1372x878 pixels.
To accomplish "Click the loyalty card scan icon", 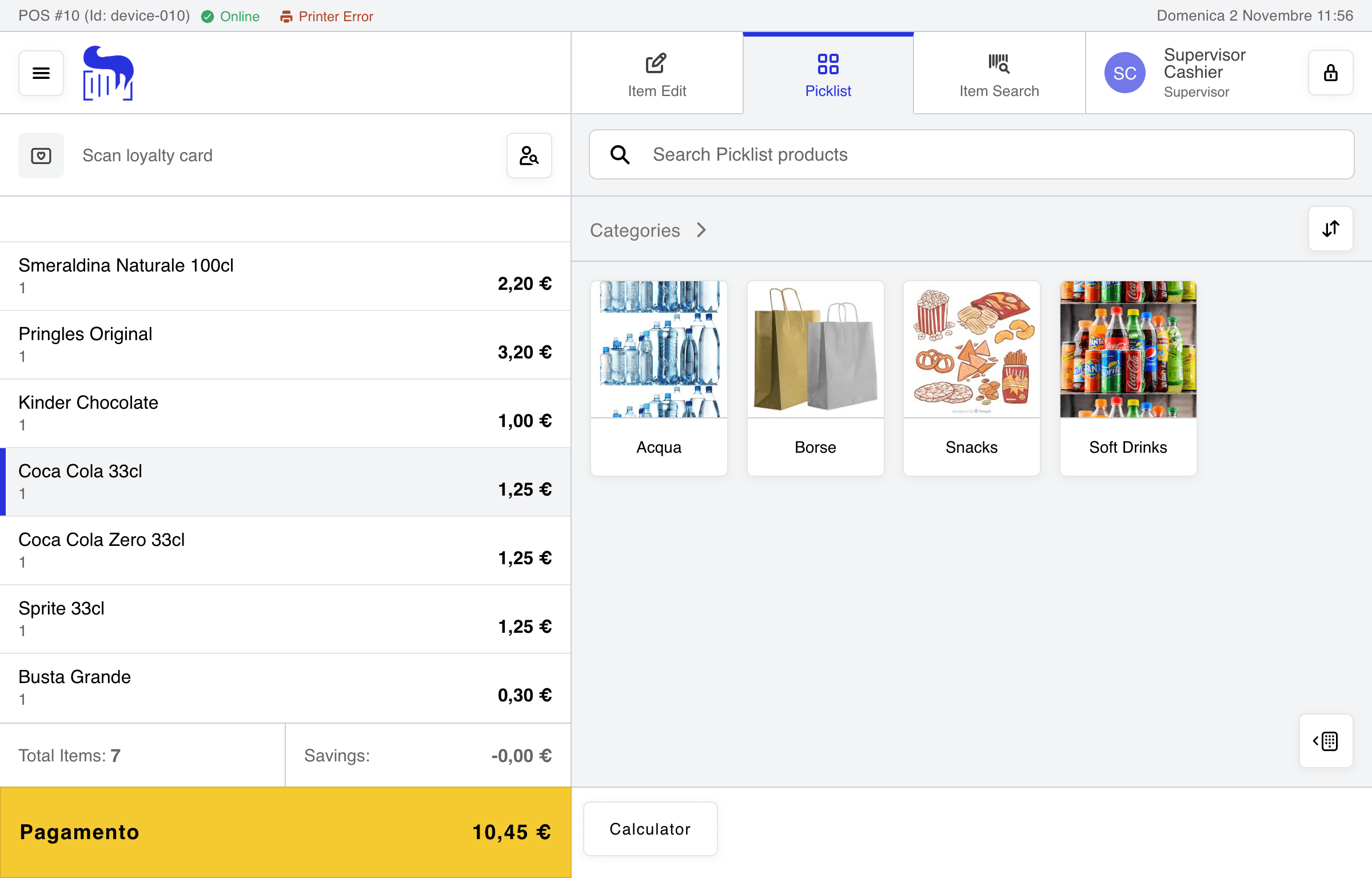I will point(41,155).
